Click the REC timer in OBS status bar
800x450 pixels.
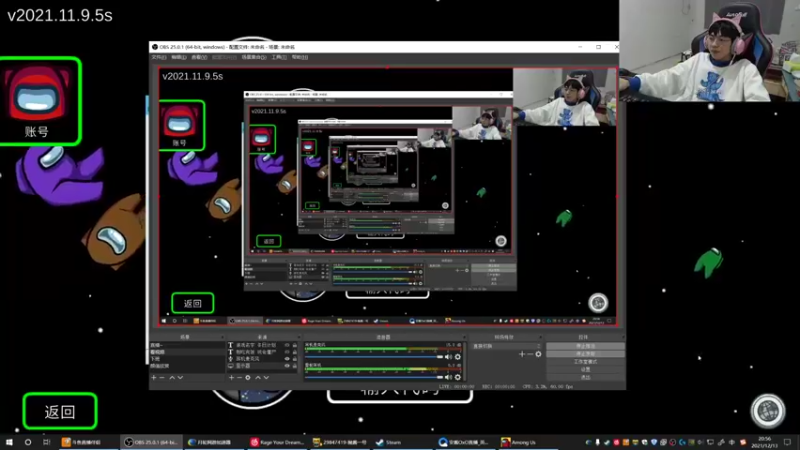pyautogui.click(x=499, y=387)
